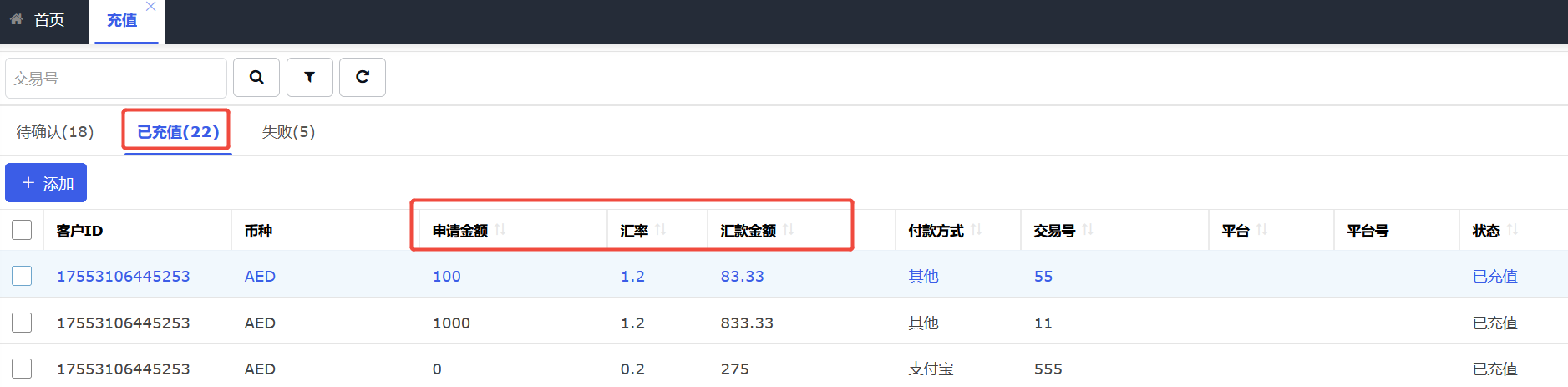Sort by 状态 using its sort arrows
Screen dimensions: 1568x387
1513,230
